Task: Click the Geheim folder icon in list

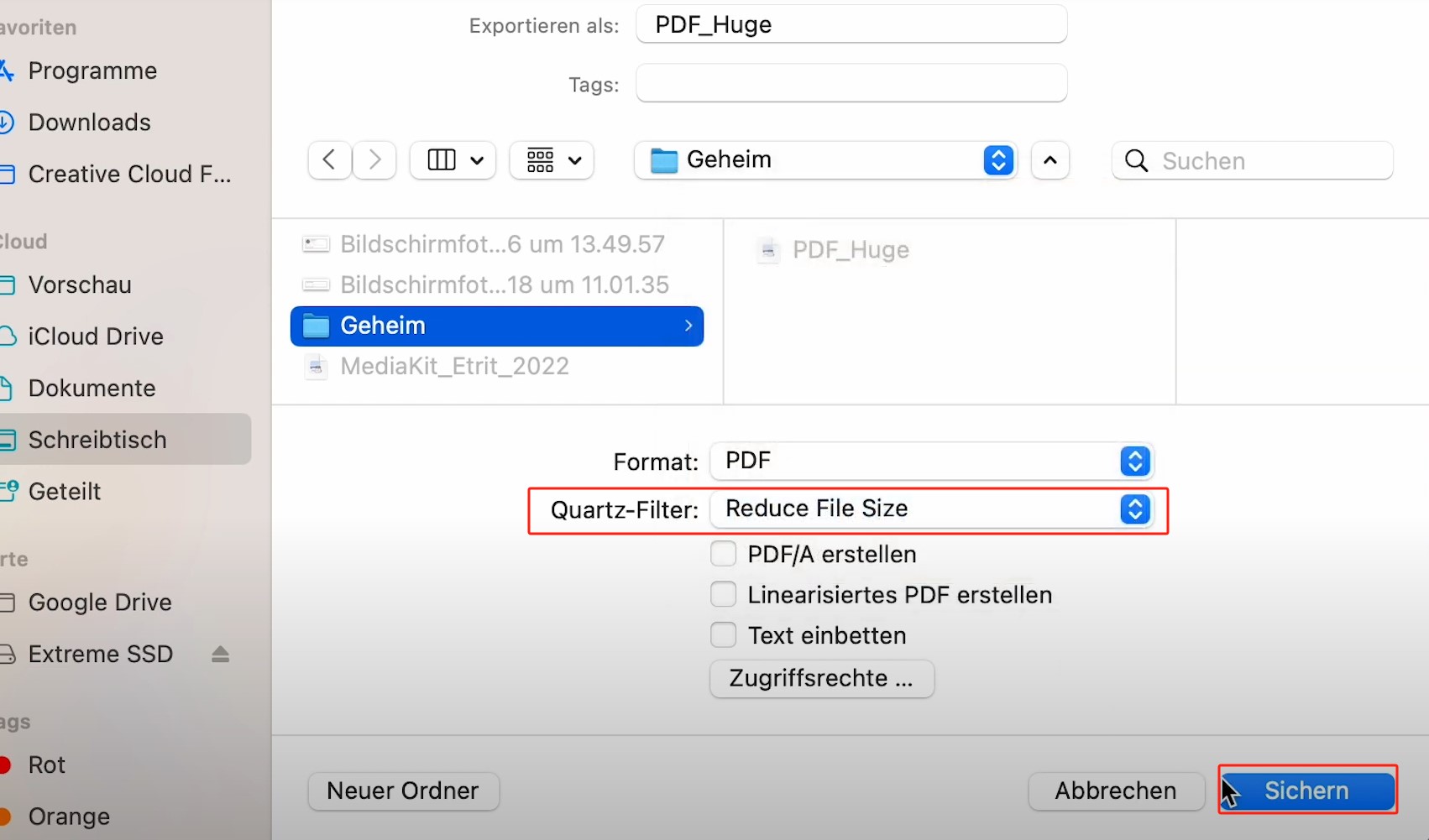Action: click(x=316, y=326)
